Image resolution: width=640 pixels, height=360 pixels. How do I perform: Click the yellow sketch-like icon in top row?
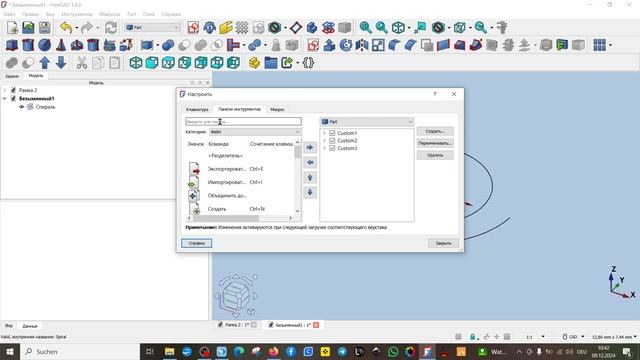coord(226,27)
